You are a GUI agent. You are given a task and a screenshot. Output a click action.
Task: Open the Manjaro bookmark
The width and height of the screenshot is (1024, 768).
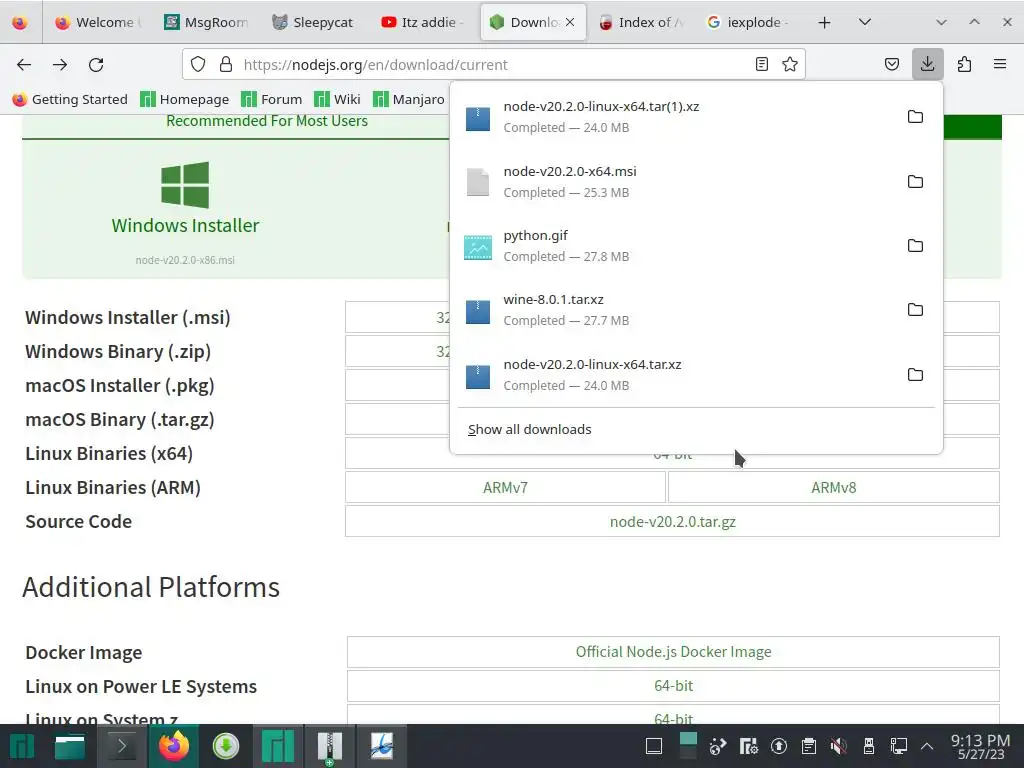[x=409, y=99]
